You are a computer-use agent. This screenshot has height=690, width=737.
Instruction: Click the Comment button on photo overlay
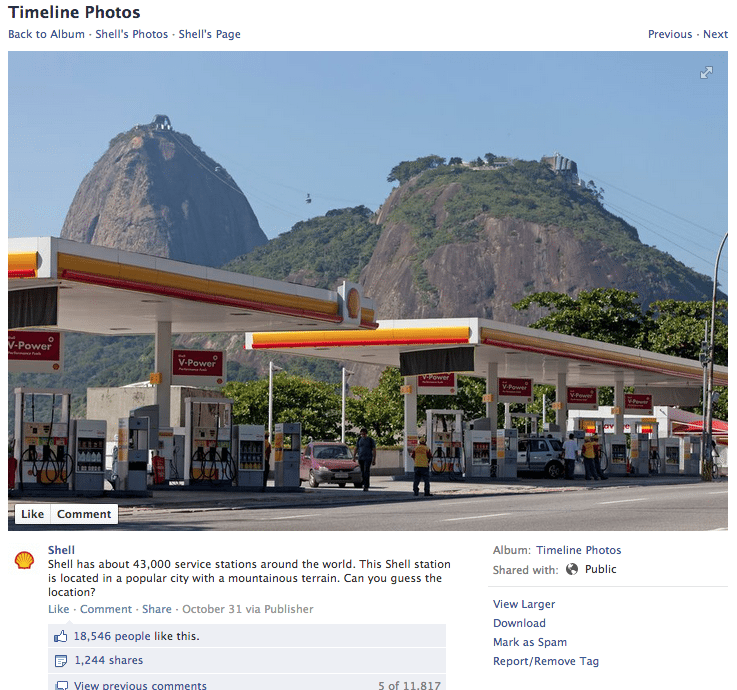click(84, 514)
